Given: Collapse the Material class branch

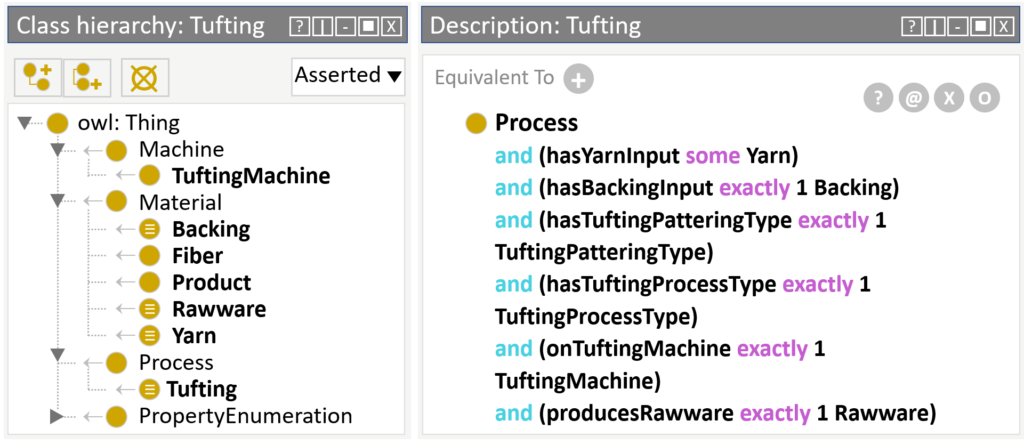Looking at the screenshot, I should click(57, 203).
